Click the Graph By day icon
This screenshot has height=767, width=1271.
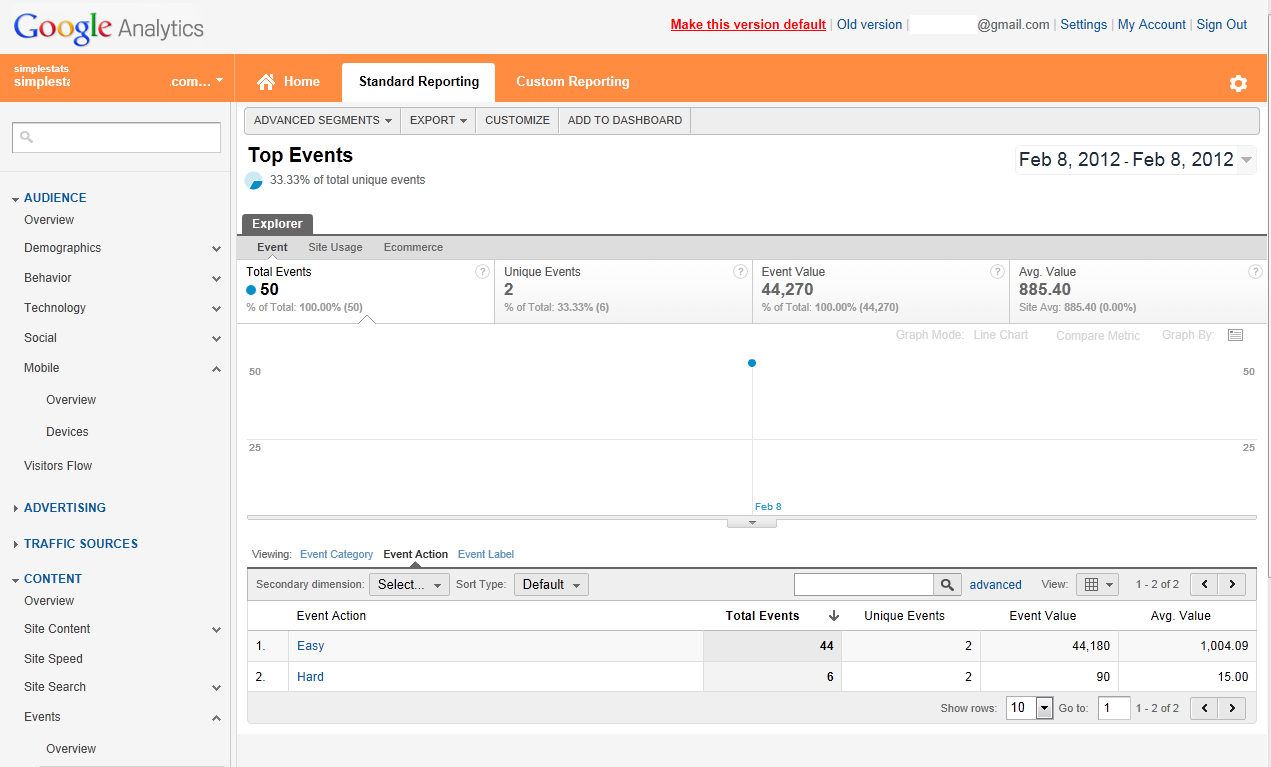(x=1235, y=335)
